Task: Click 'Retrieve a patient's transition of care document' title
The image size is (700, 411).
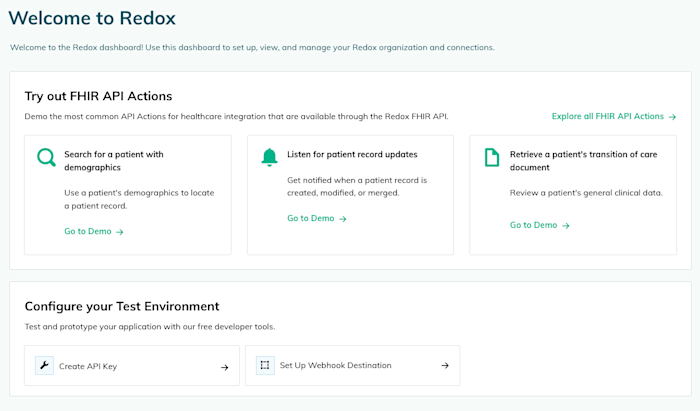Action: coord(583,161)
